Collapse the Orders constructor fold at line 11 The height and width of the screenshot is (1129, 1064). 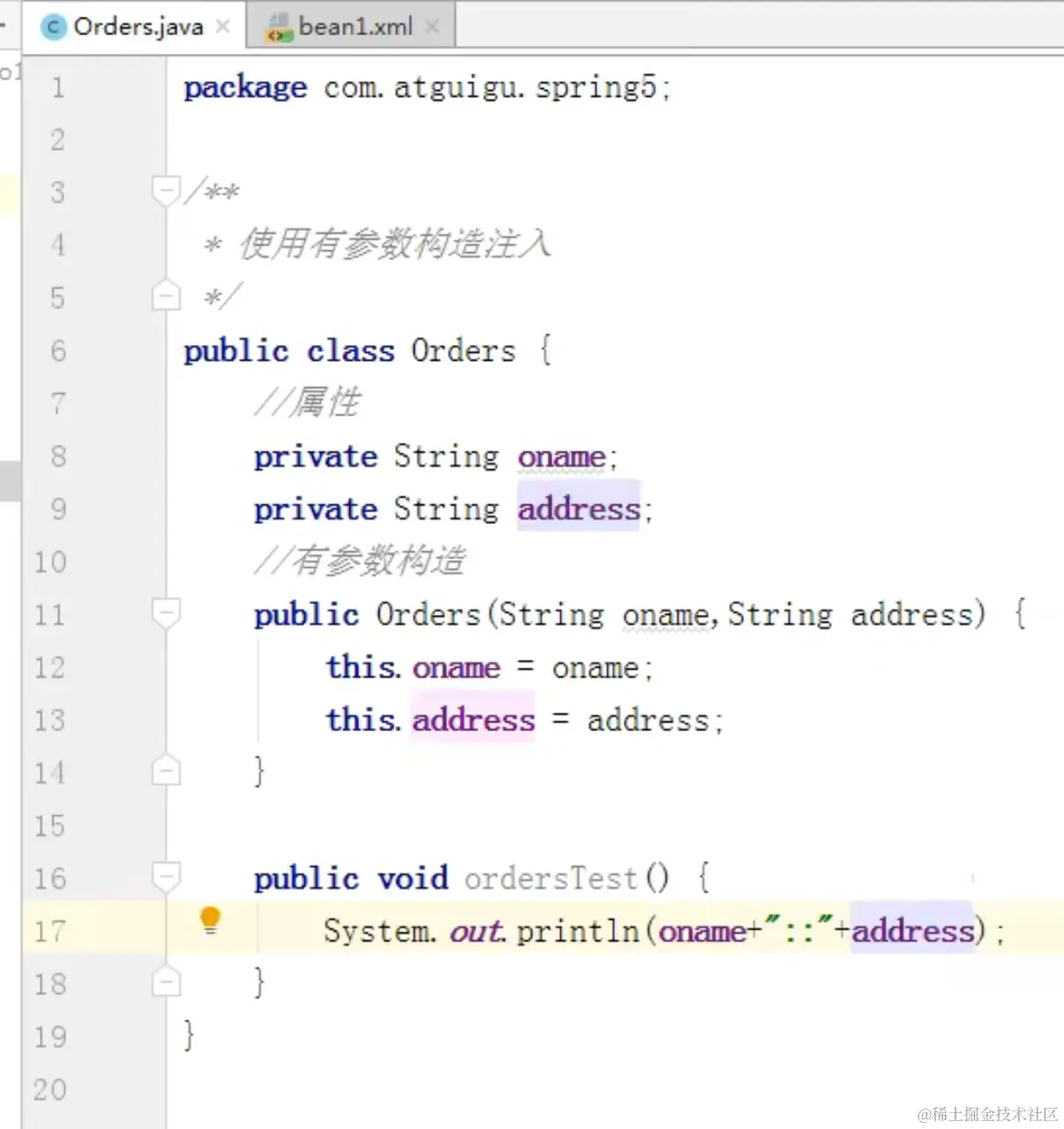pos(166,613)
